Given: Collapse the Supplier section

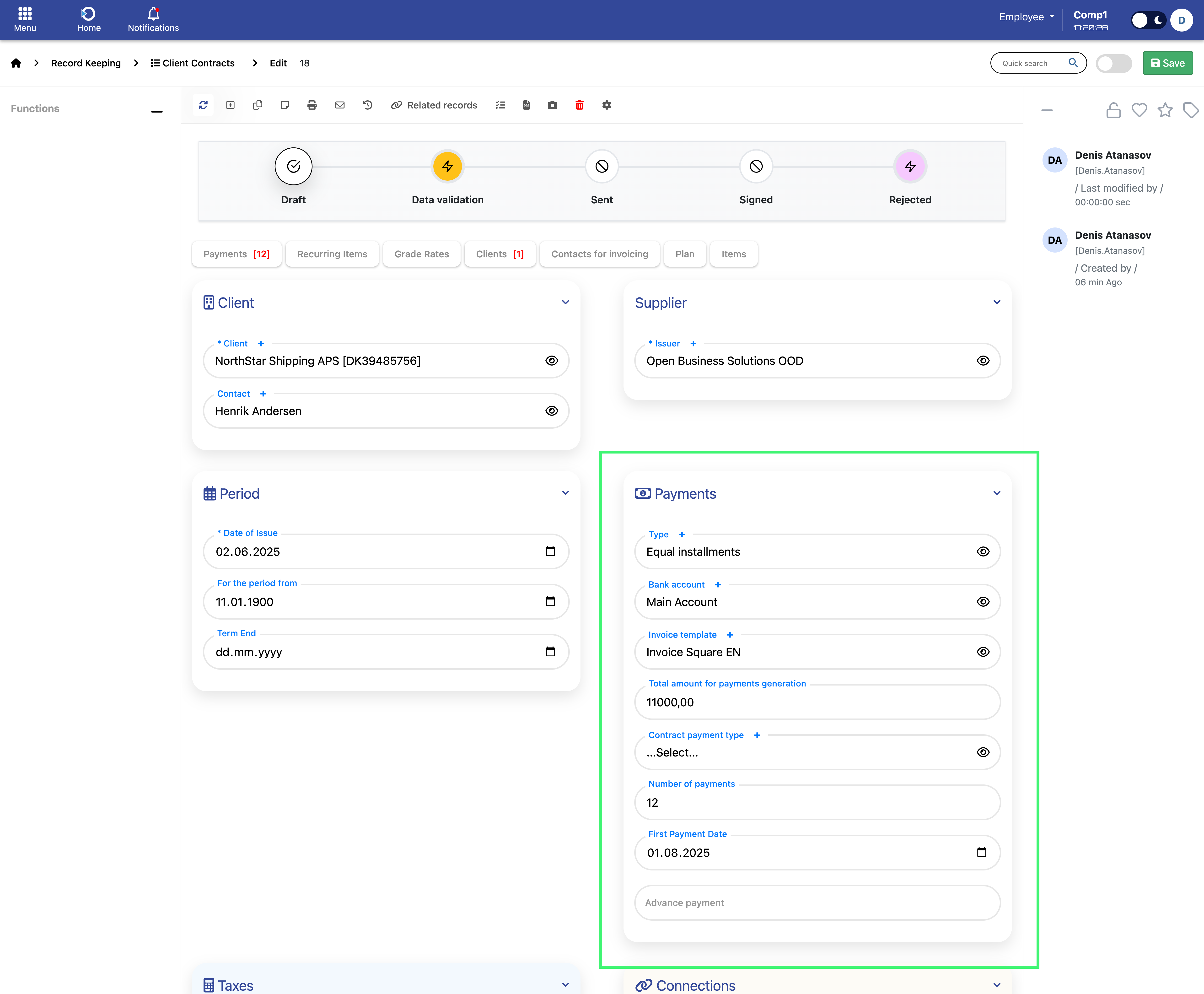Looking at the screenshot, I should click(997, 302).
